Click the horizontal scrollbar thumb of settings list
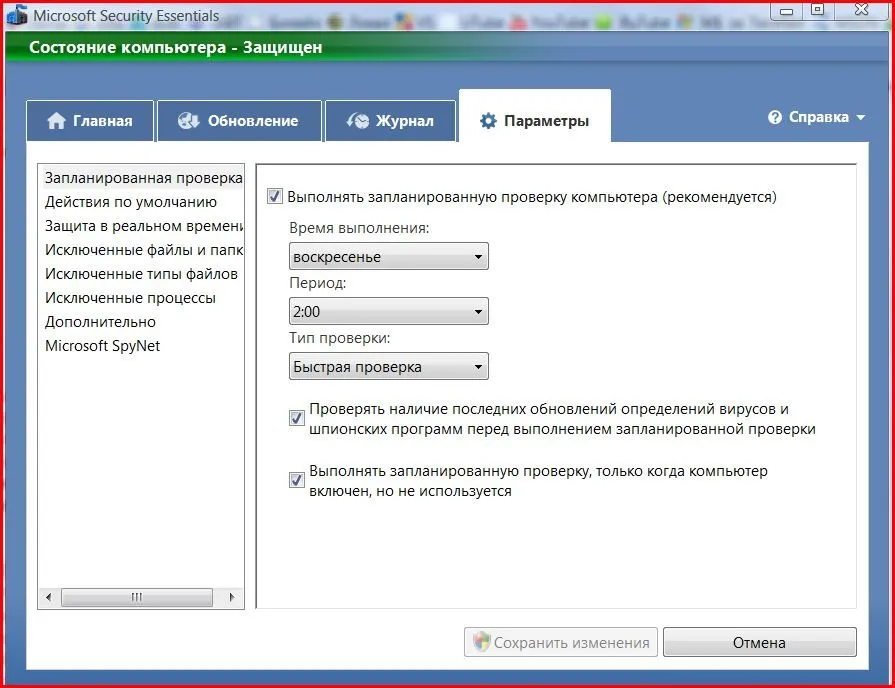Viewport: 895px width, 688px height. [x=136, y=597]
